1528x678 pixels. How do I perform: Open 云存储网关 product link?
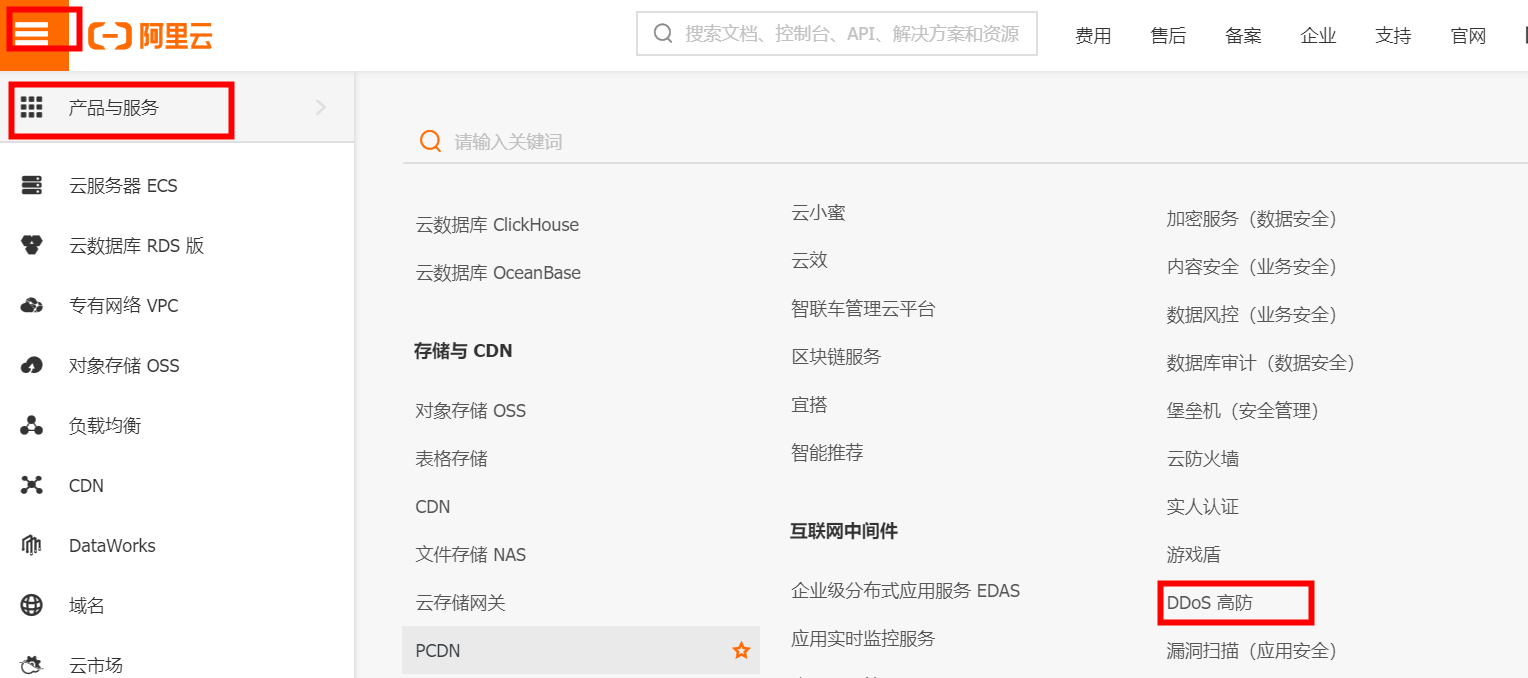(x=460, y=603)
